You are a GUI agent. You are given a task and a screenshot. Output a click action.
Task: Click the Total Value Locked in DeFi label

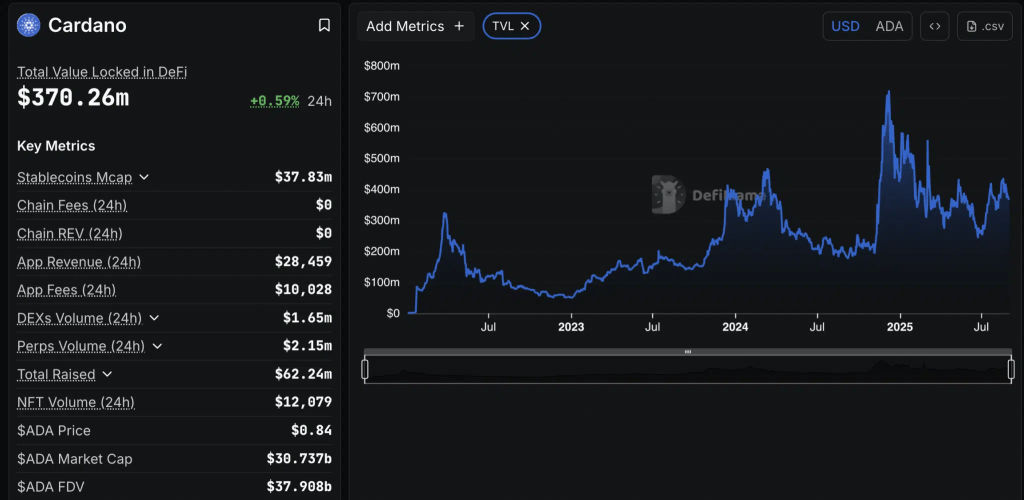pyautogui.click(x=102, y=72)
